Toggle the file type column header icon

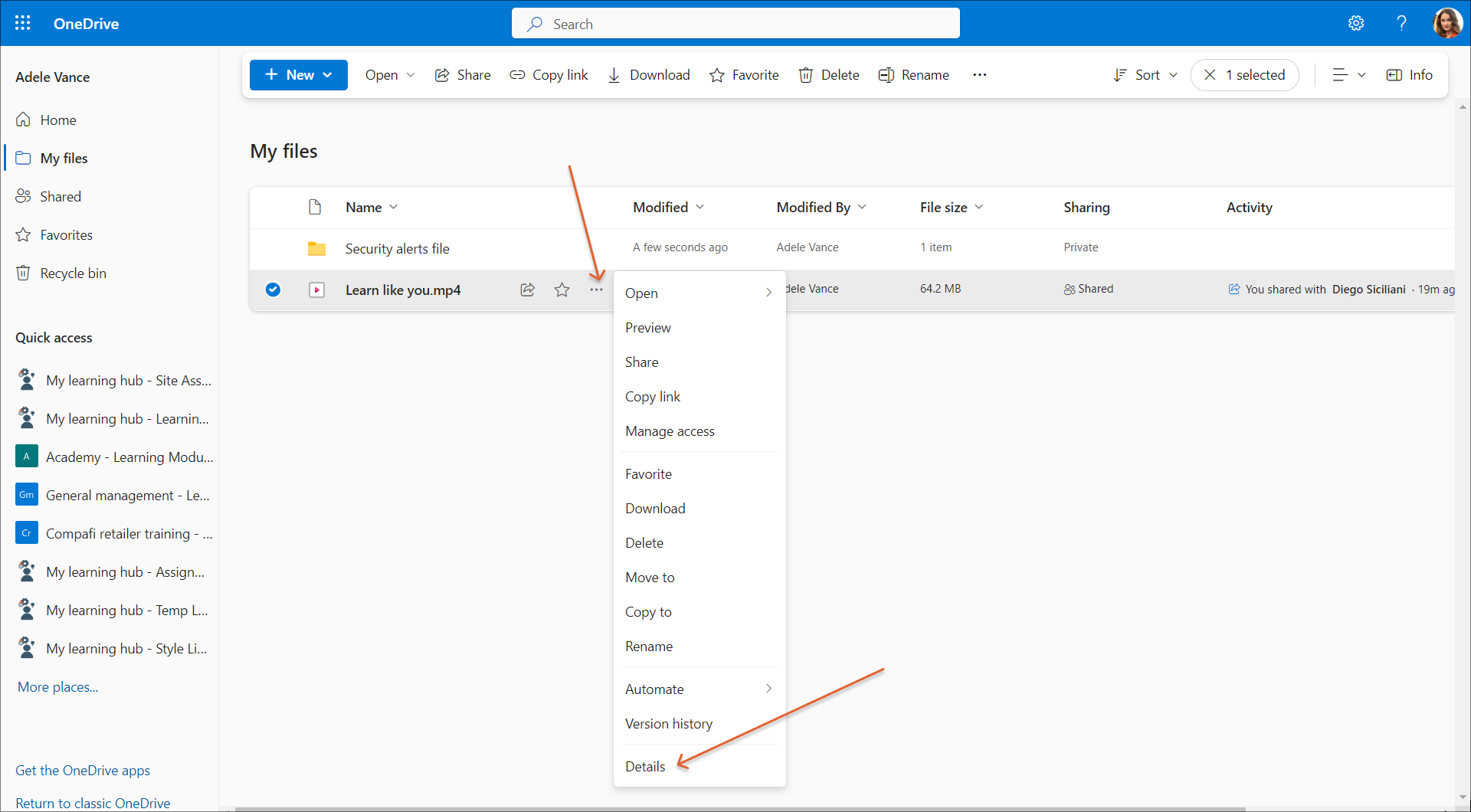(x=314, y=207)
